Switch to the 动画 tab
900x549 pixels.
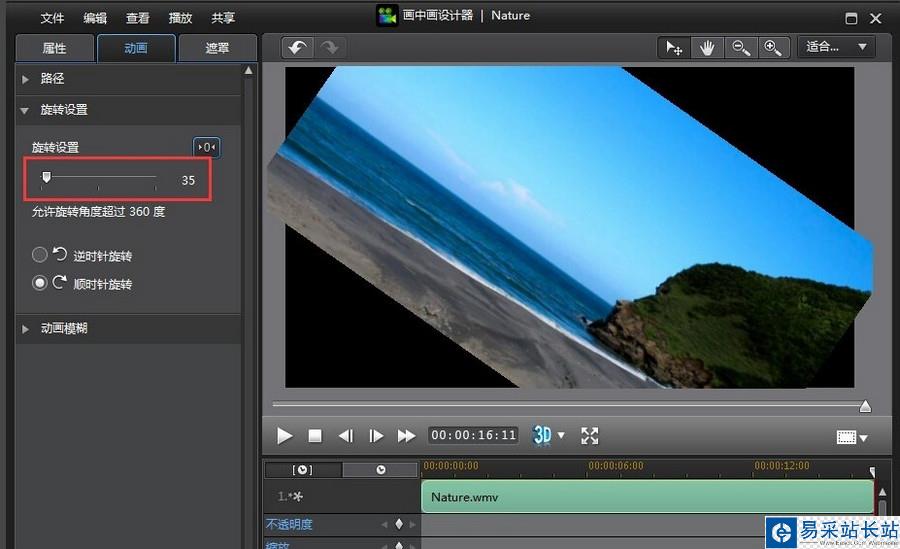pyautogui.click(x=136, y=48)
